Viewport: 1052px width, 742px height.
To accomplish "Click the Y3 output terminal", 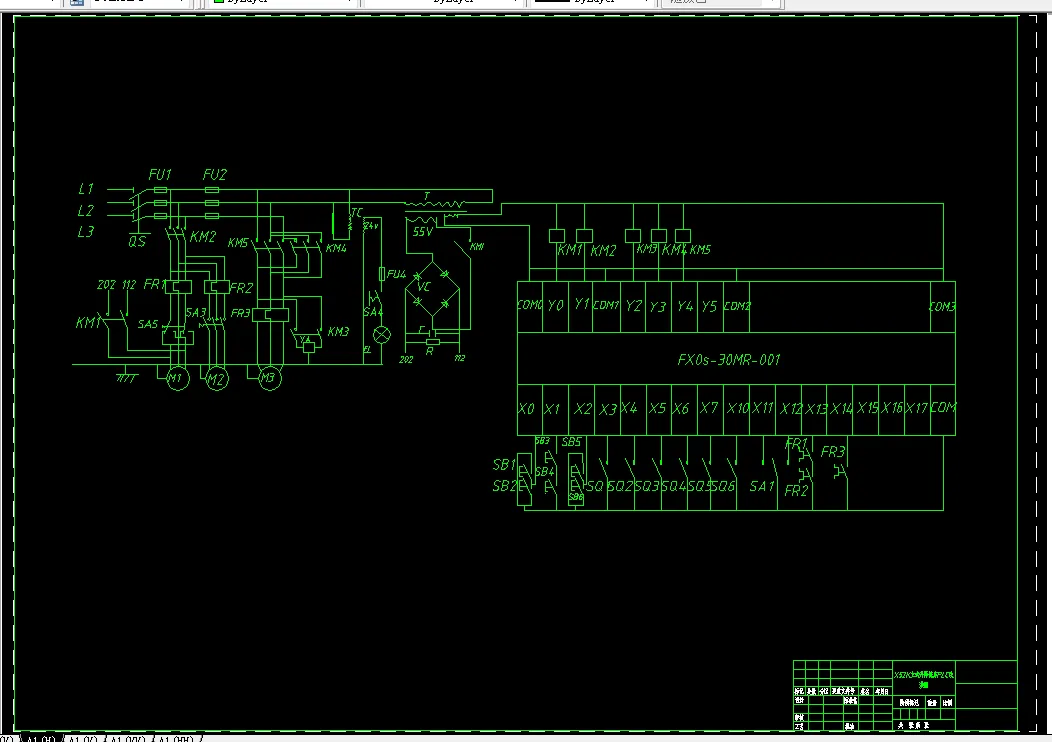I will click(x=658, y=307).
